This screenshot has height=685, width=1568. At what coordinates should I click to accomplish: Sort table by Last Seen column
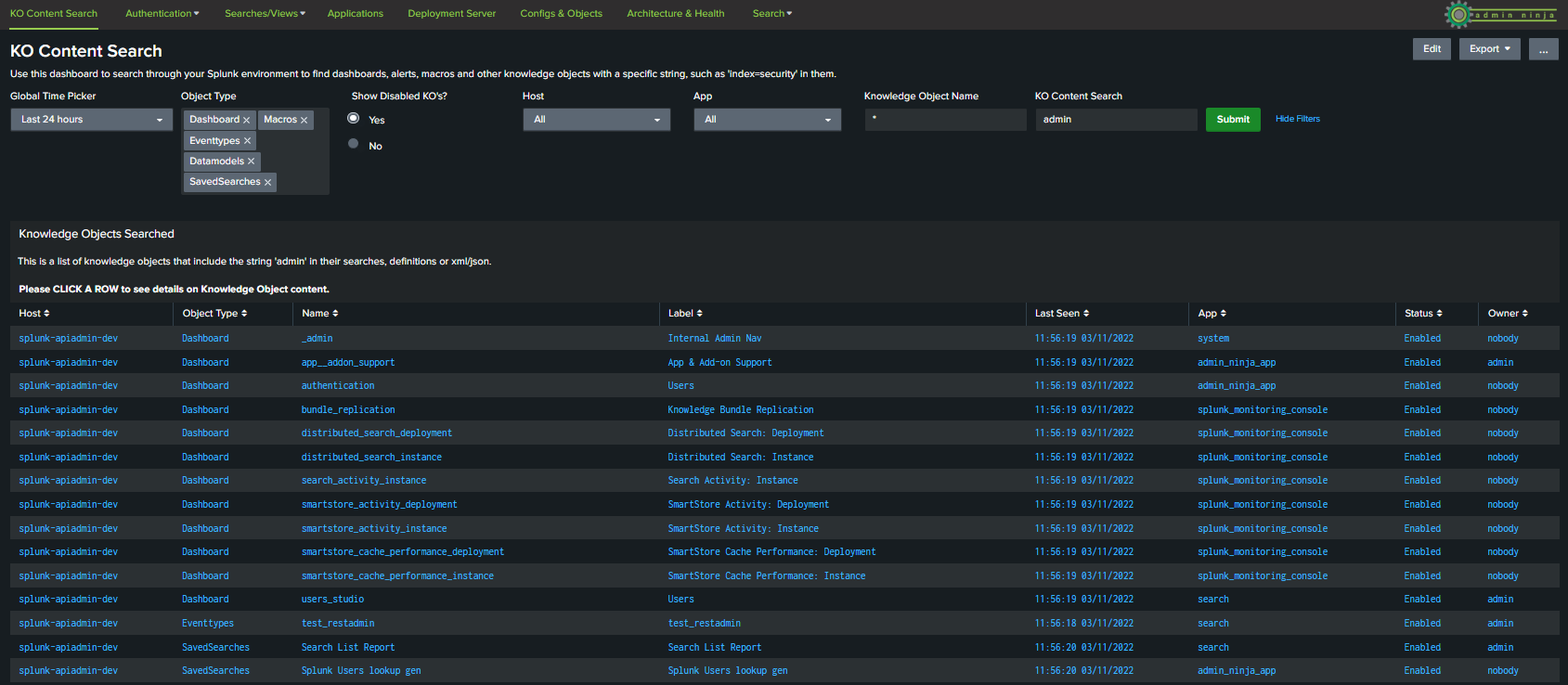point(1062,314)
